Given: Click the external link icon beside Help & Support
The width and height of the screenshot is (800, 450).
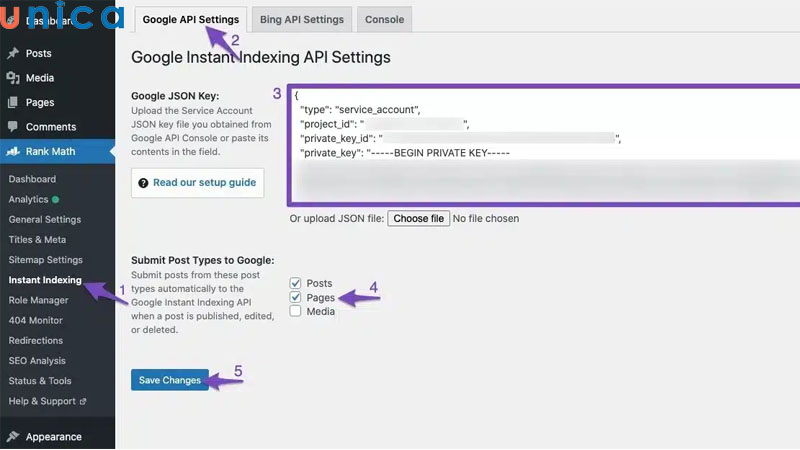Looking at the screenshot, I should 83,402.
